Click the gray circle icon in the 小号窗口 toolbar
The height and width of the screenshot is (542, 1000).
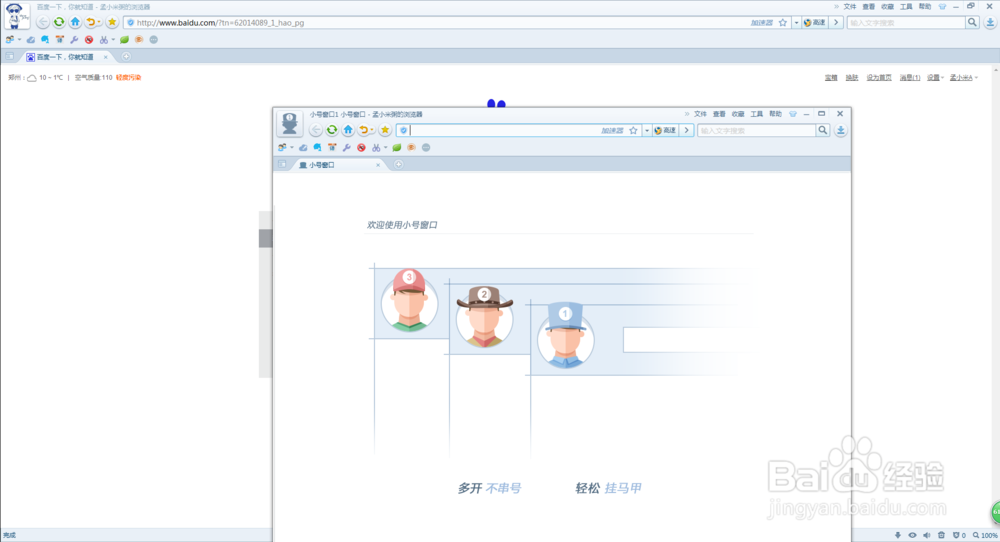426,147
